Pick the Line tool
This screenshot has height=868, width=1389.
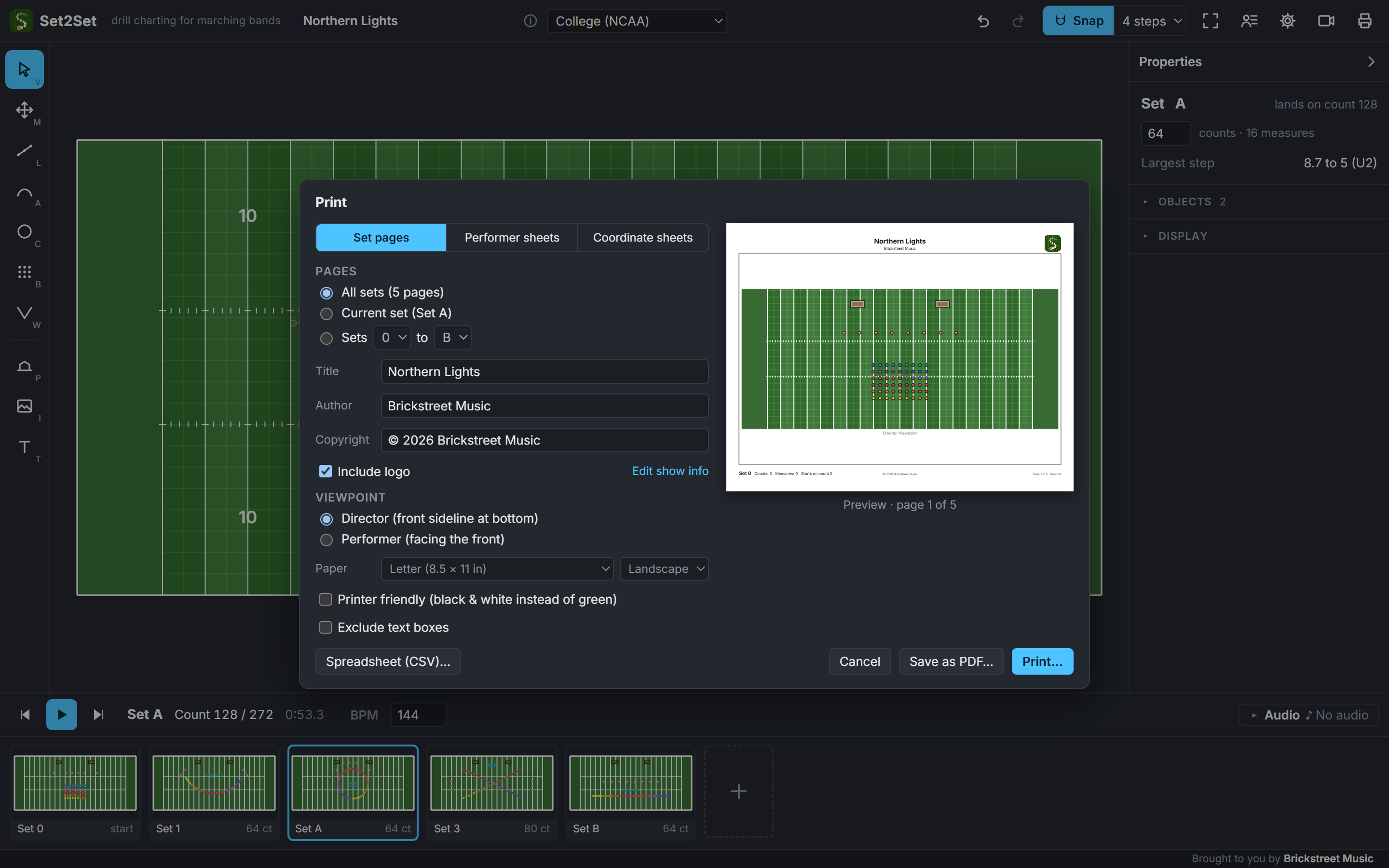click(x=24, y=150)
